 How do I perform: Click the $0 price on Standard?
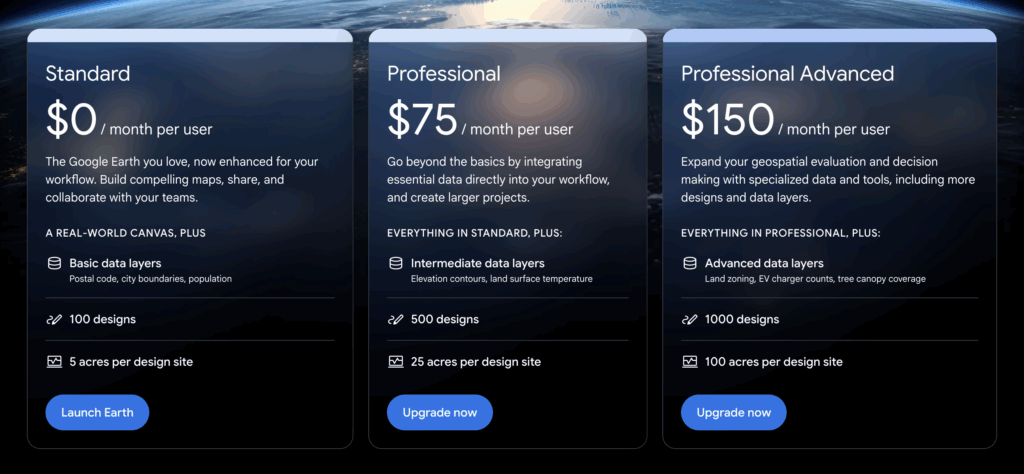coord(71,120)
